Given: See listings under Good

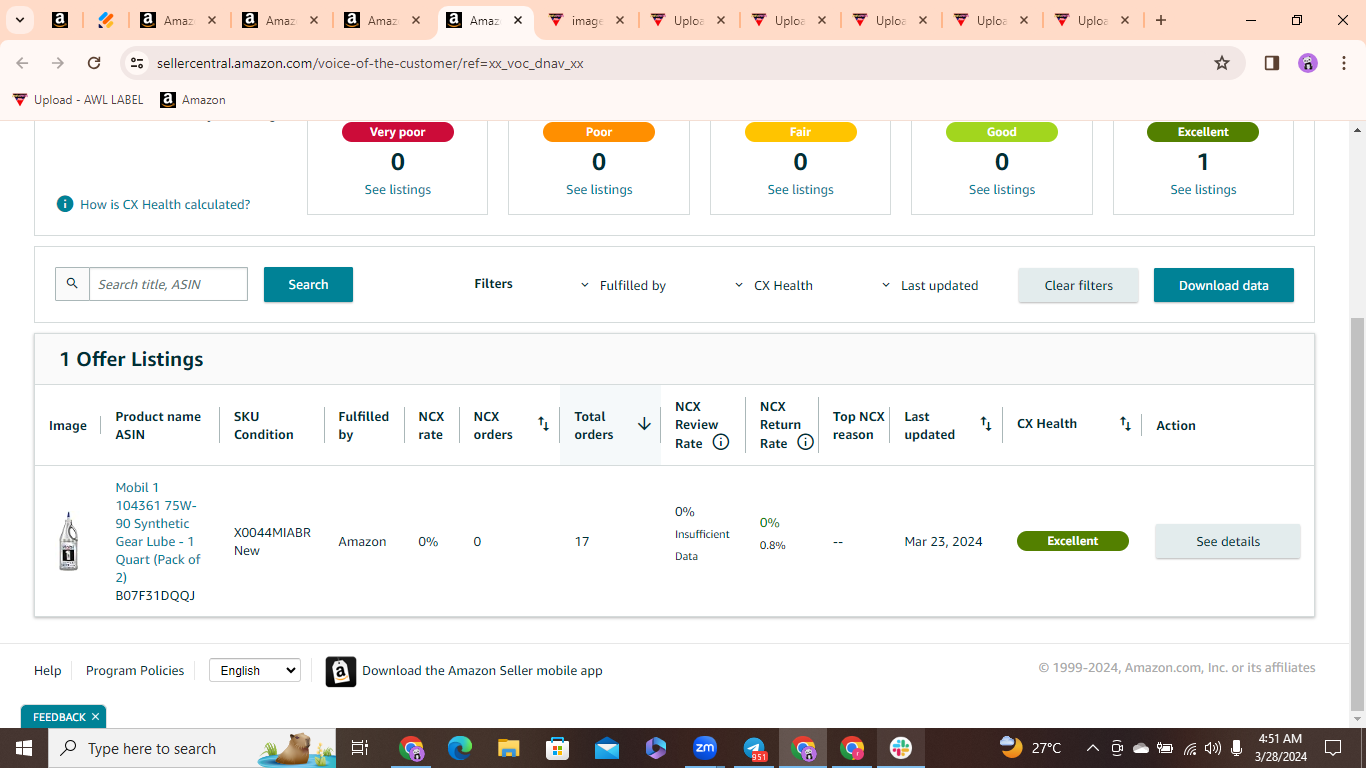Looking at the screenshot, I should pyautogui.click(x=1002, y=189).
